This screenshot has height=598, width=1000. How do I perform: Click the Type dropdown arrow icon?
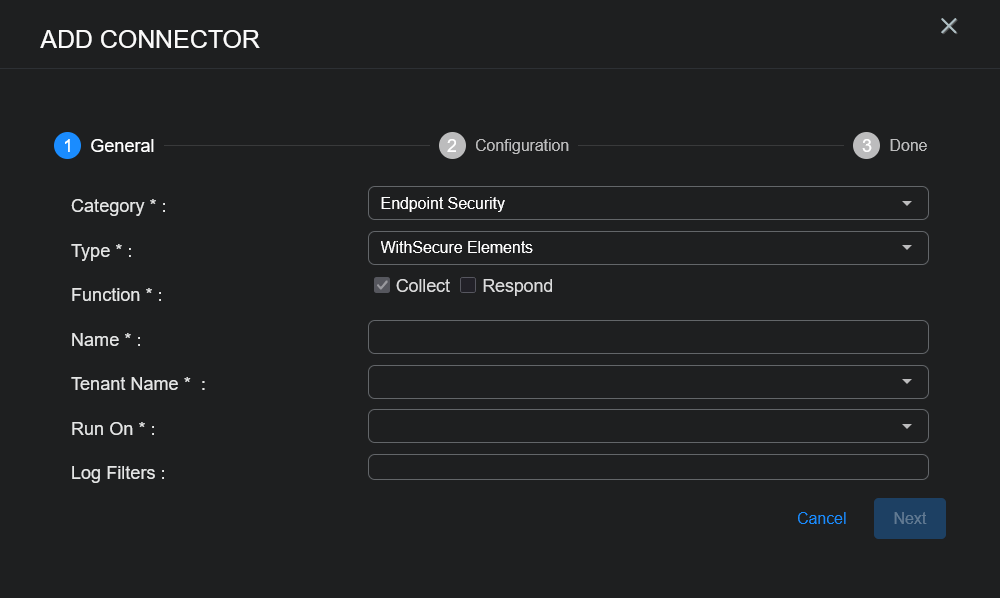point(907,248)
